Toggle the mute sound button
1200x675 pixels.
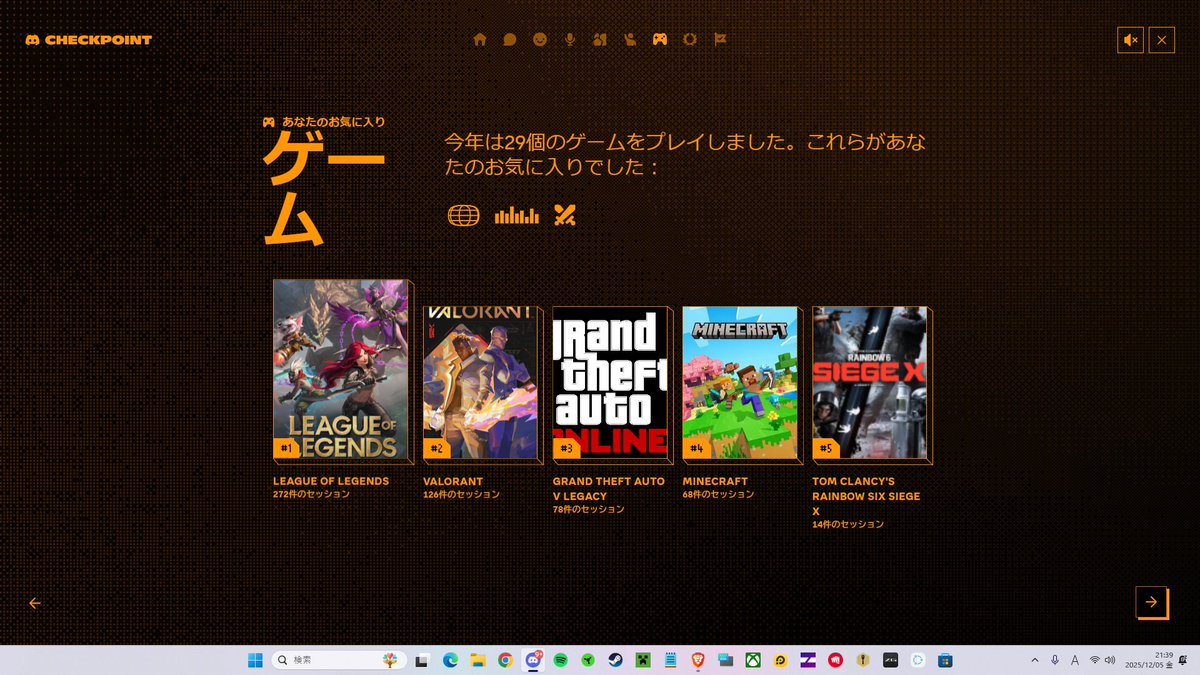(x=1131, y=40)
